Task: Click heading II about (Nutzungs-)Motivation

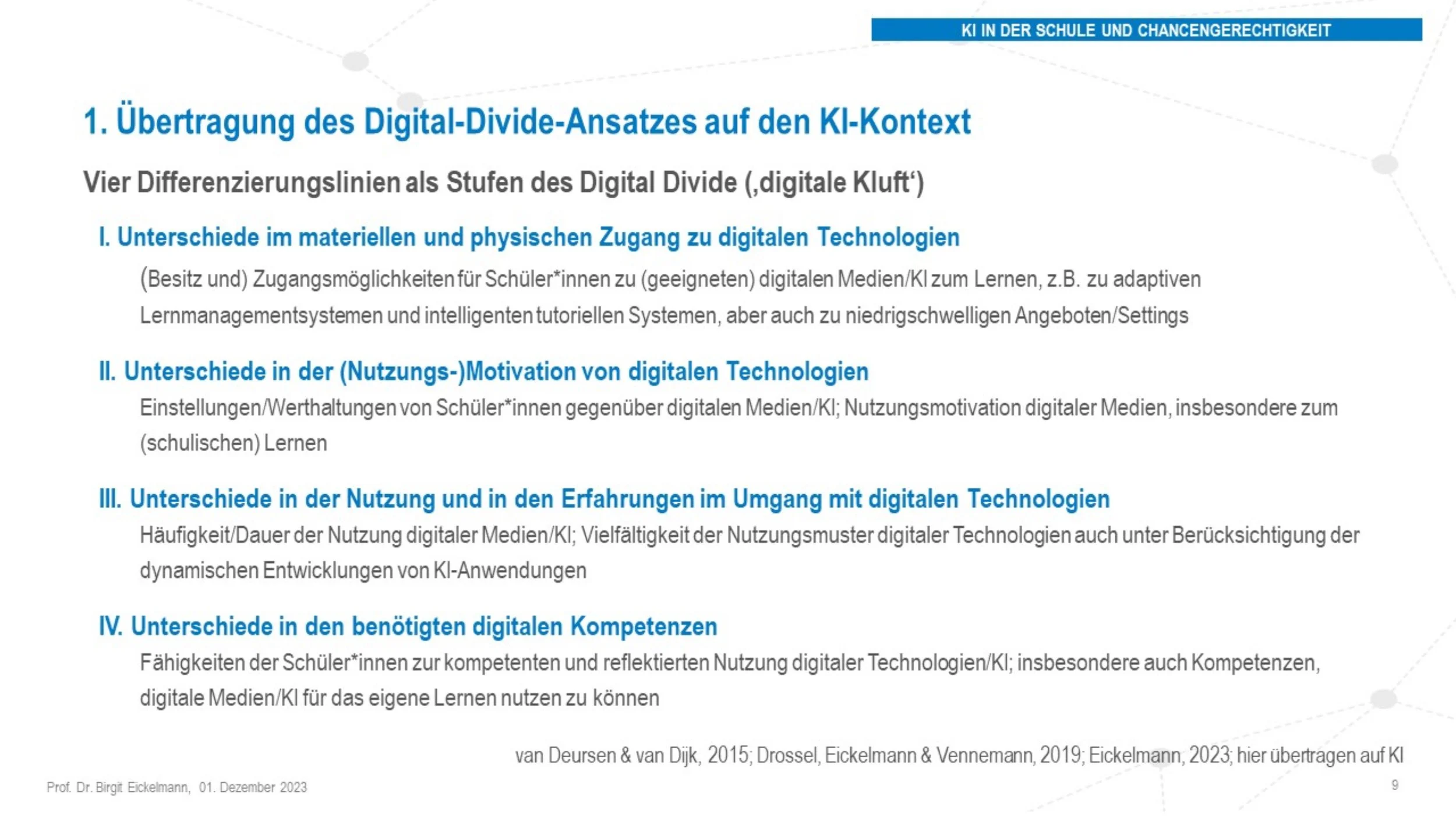Action: [483, 371]
